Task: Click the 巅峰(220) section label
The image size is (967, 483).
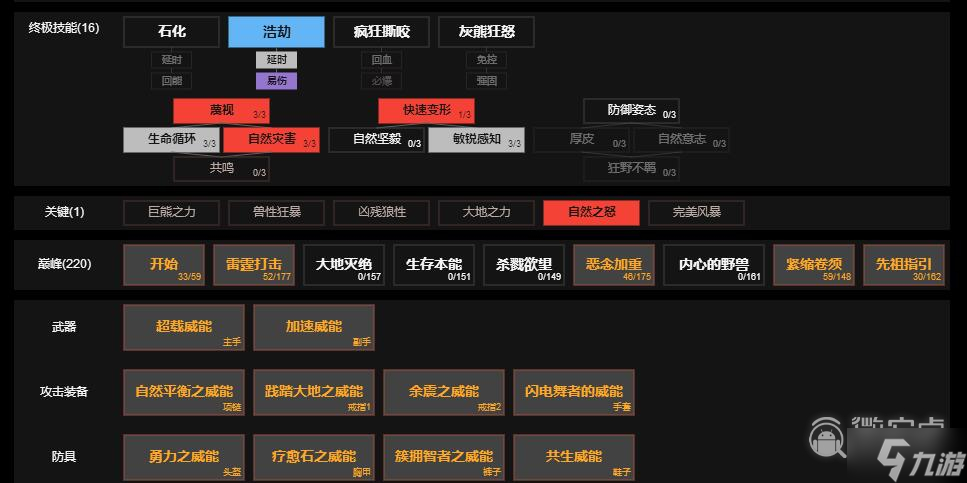Action: pyautogui.click(x=64, y=264)
